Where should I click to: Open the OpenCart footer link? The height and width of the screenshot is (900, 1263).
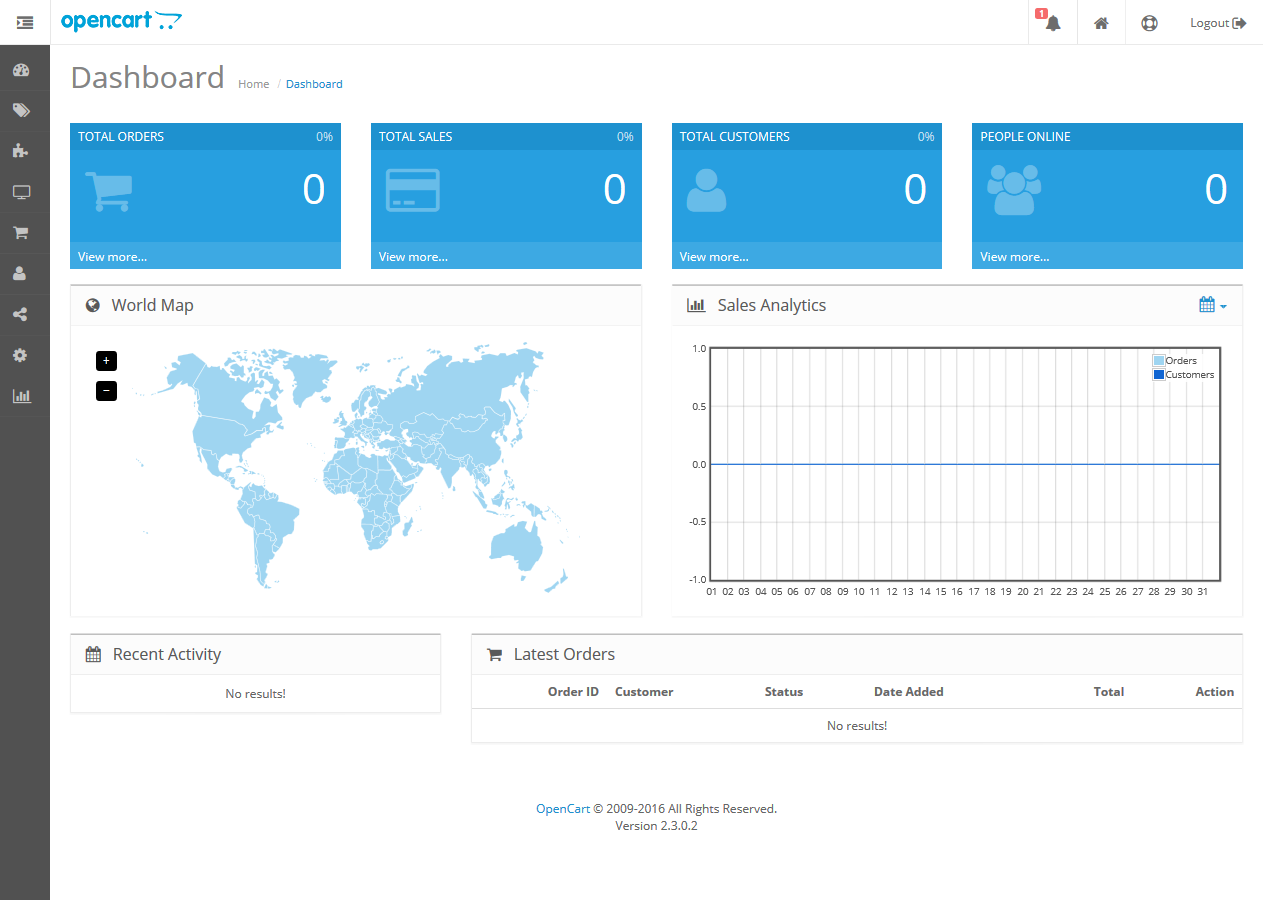coord(563,809)
